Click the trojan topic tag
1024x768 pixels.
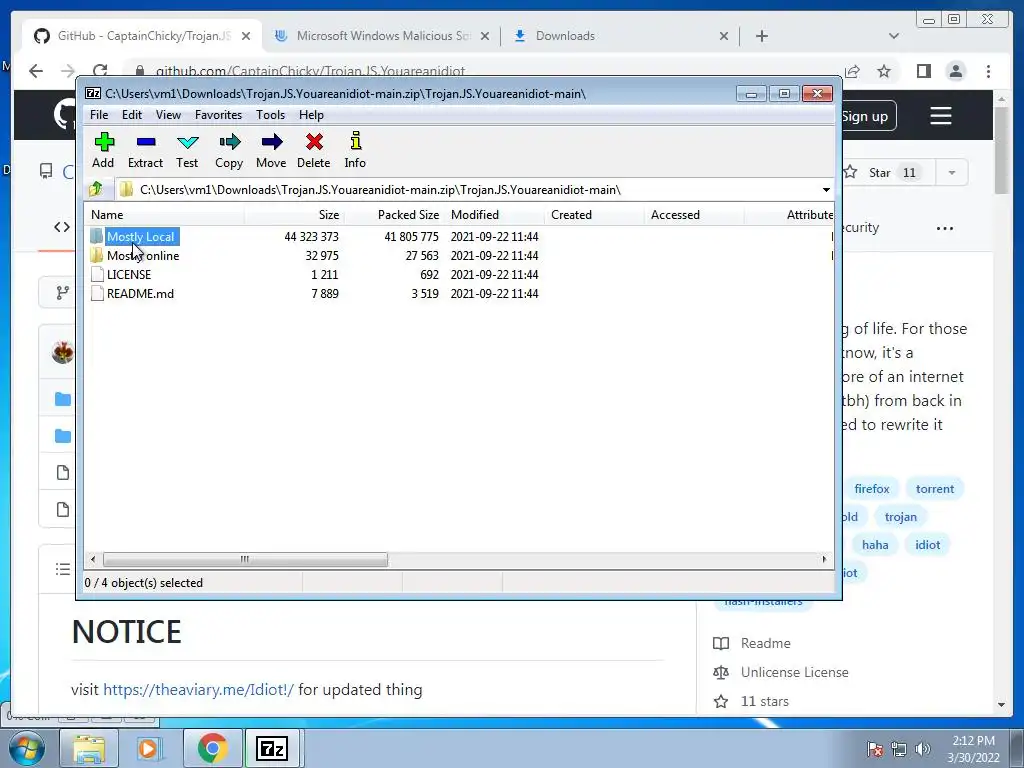901,517
